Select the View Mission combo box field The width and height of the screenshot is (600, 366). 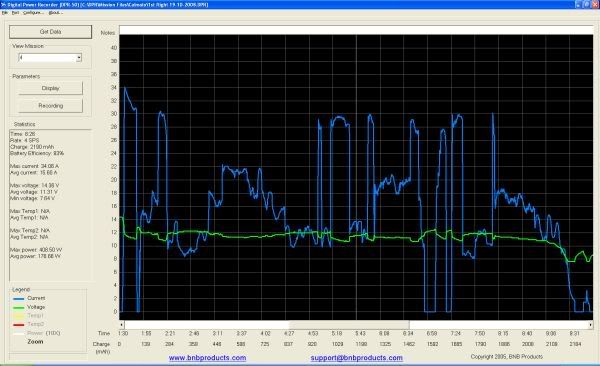pos(50,58)
